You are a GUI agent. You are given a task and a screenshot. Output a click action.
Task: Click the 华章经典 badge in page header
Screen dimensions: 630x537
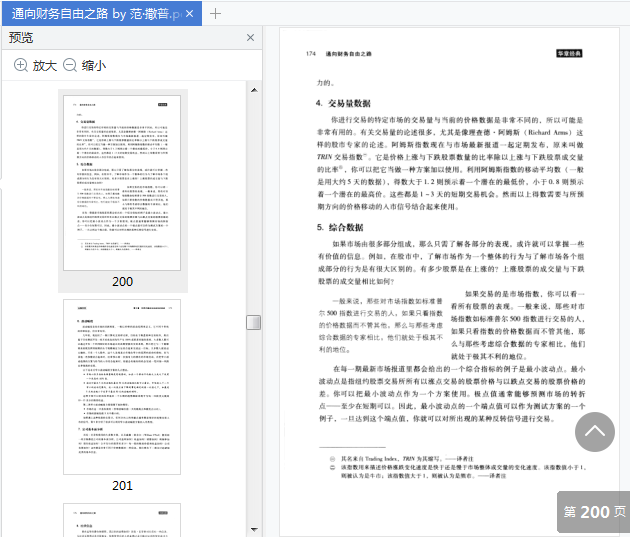click(569, 53)
